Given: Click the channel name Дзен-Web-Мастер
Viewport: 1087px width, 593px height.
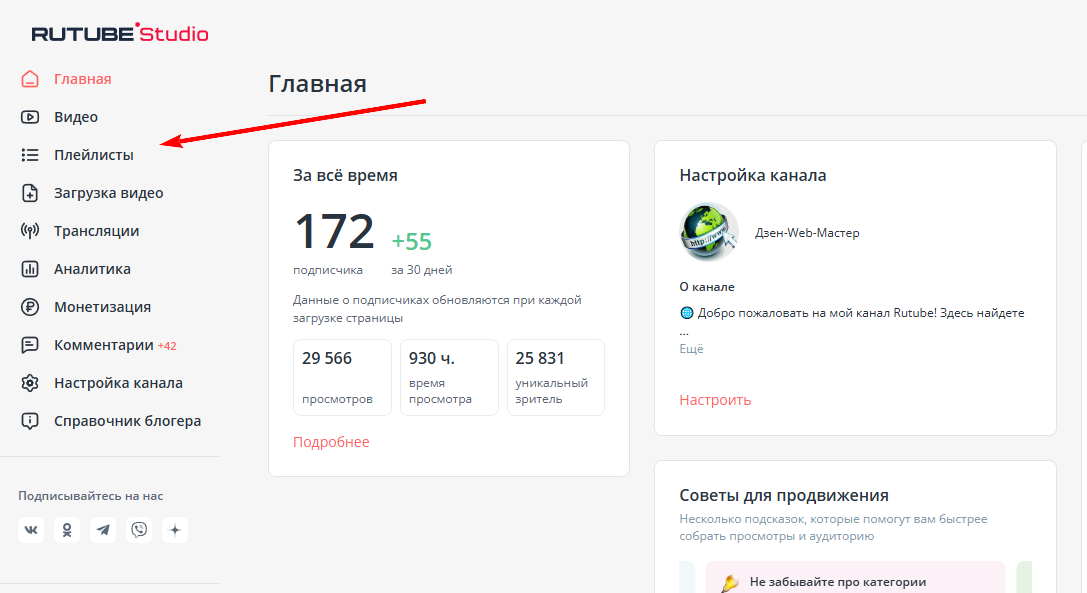Looking at the screenshot, I should pos(807,233).
